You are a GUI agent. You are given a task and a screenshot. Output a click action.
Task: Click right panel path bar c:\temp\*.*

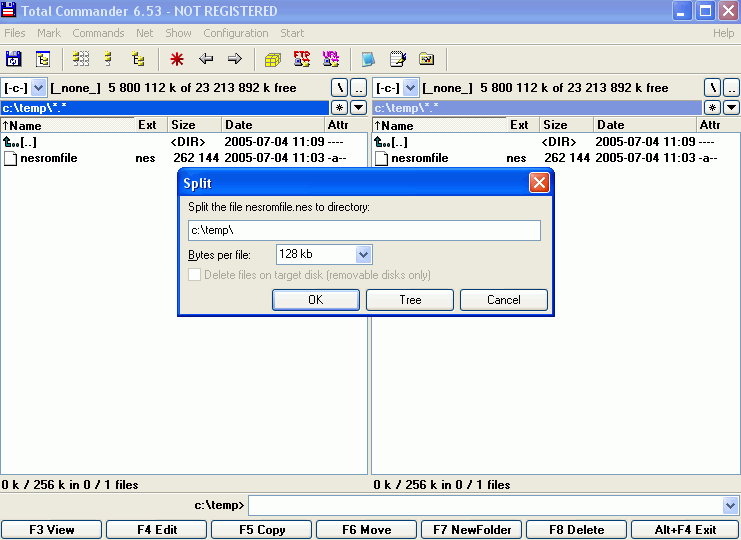coord(537,108)
